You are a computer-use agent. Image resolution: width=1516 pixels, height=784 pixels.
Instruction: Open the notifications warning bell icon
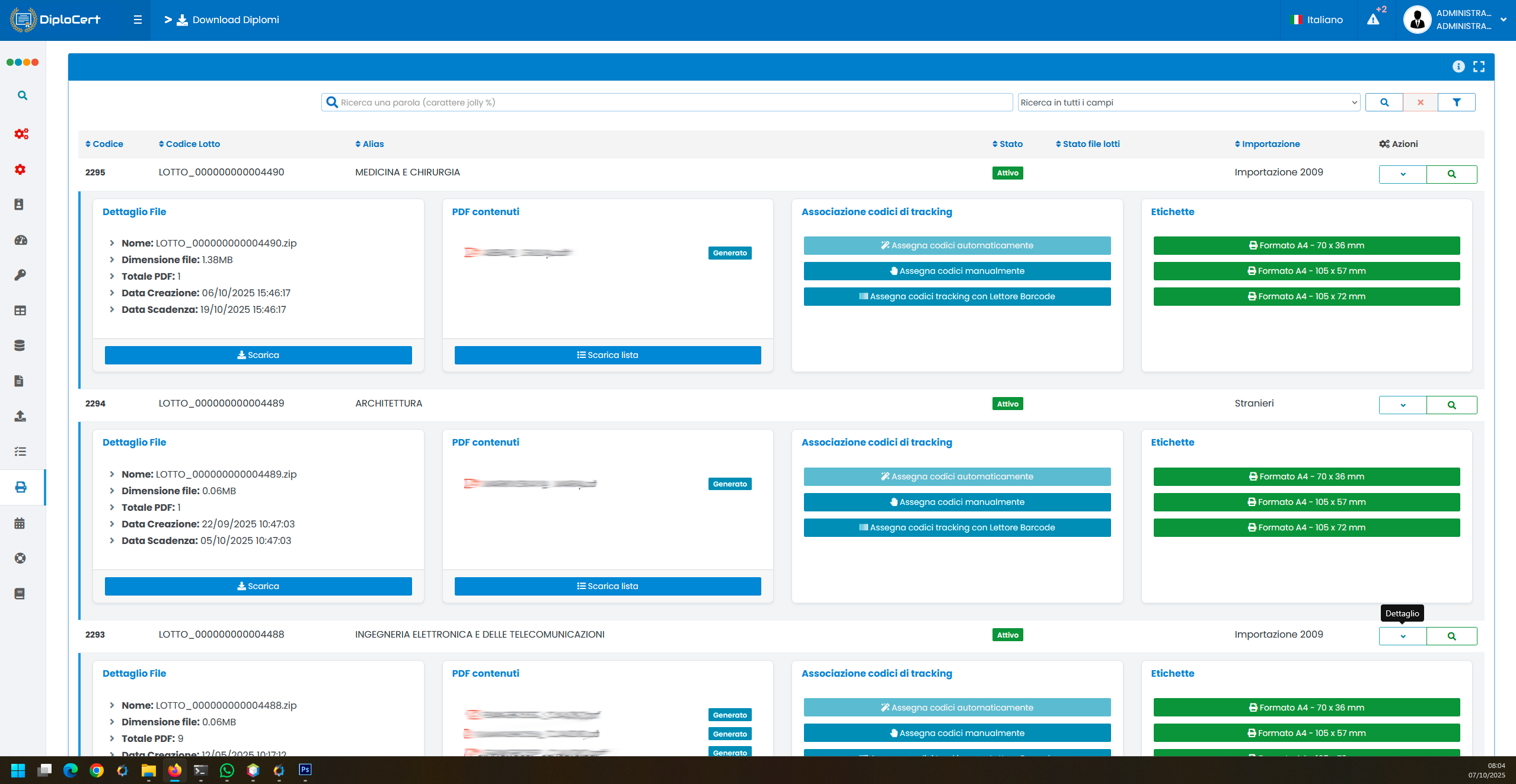pos(1373,20)
